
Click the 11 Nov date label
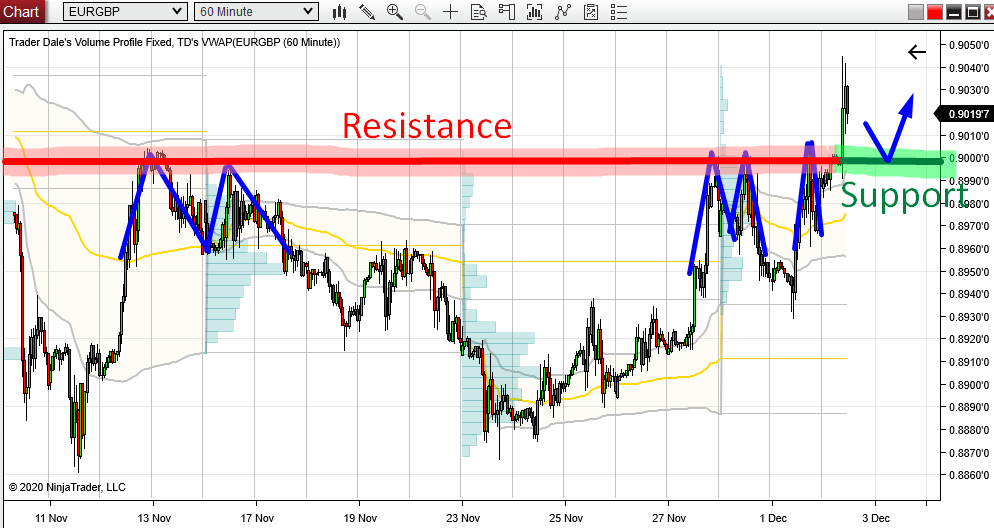(51, 518)
